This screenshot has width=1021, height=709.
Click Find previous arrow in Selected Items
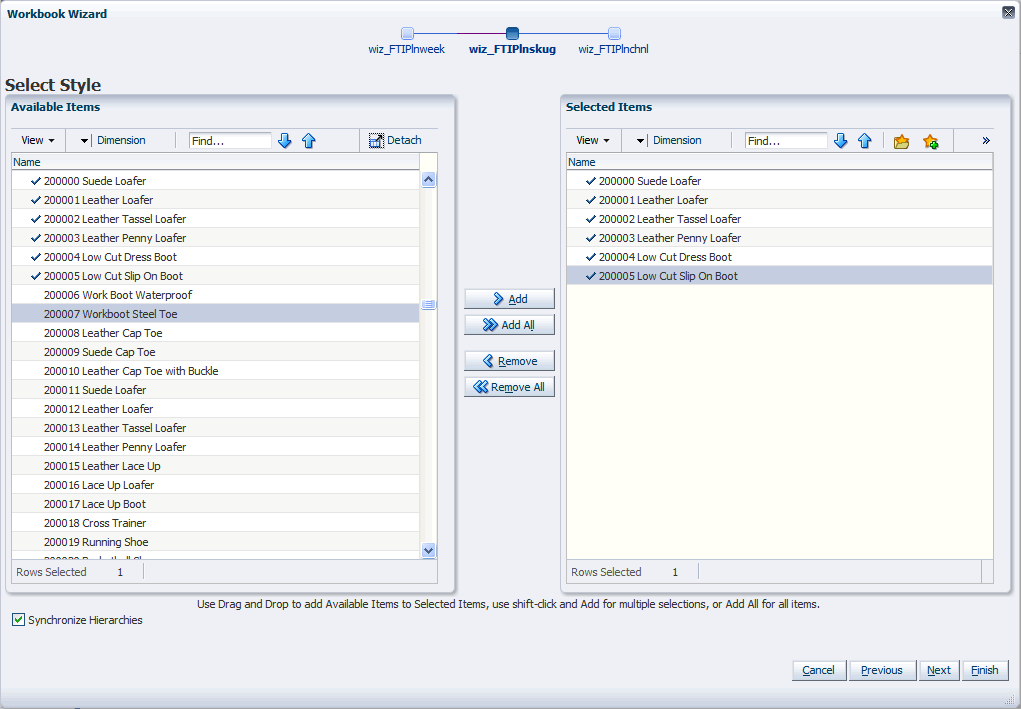pyautogui.click(x=865, y=141)
